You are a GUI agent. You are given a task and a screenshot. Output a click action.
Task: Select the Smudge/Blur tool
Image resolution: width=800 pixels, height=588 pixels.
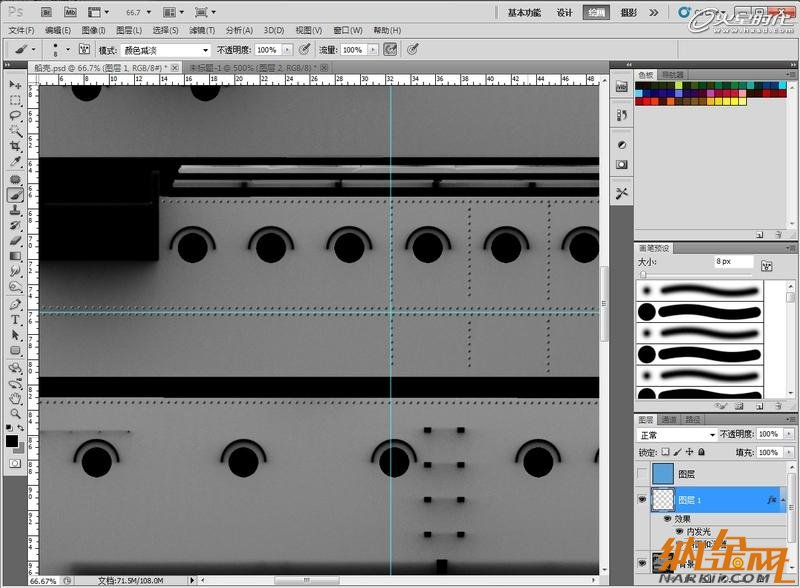pyautogui.click(x=15, y=271)
